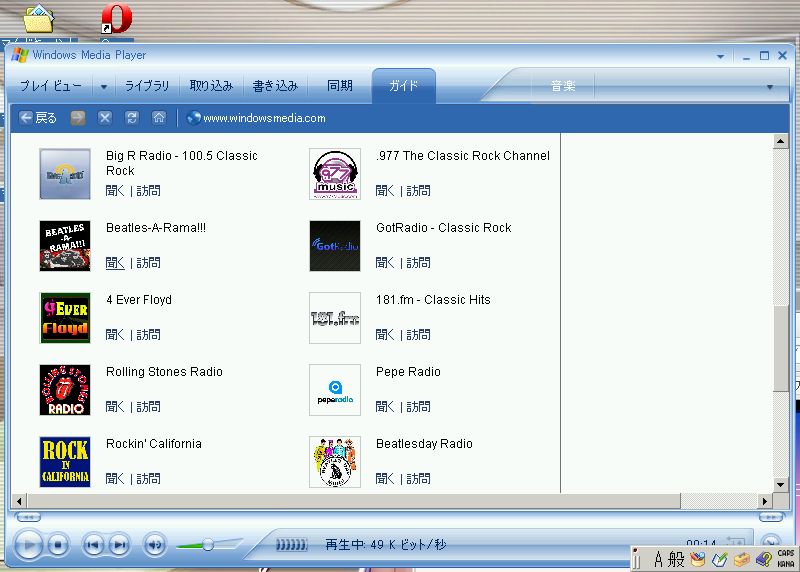800x572 pixels.
Task: Listen (聞く) to GotRadio - Classic Rock
Action: [385, 263]
